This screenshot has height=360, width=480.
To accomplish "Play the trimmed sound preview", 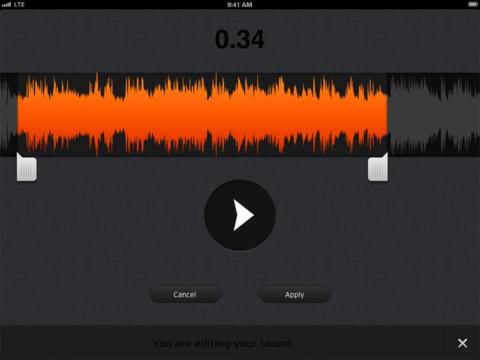I will (240, 215).
